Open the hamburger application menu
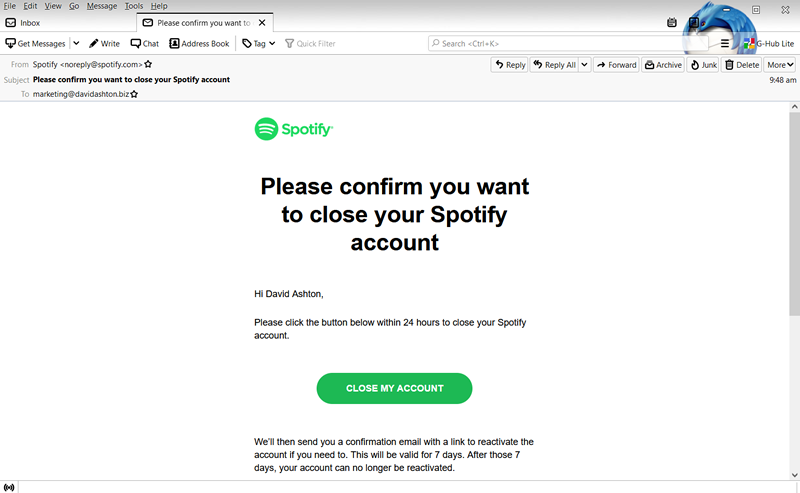The height and width of the screenshot is (493, 800). (724, 43)
